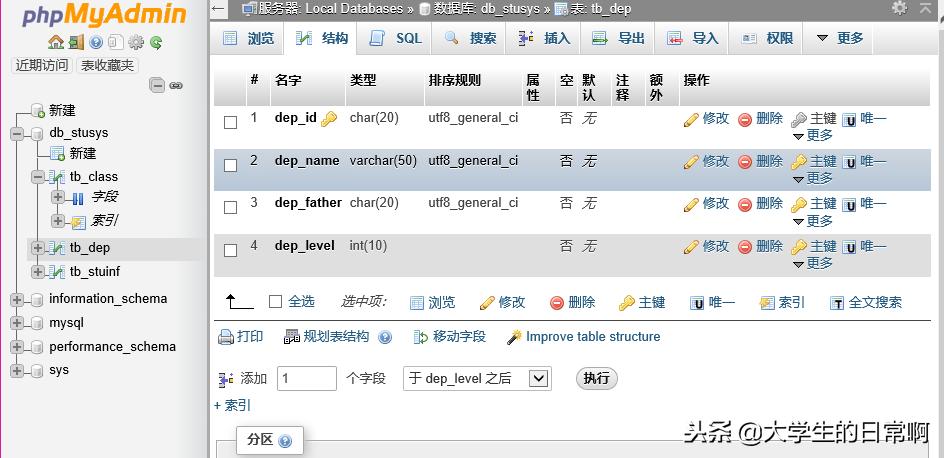The image size is (944, 458).
Task: Open the top 更多 tab menu
Action: tap(839, 39)
